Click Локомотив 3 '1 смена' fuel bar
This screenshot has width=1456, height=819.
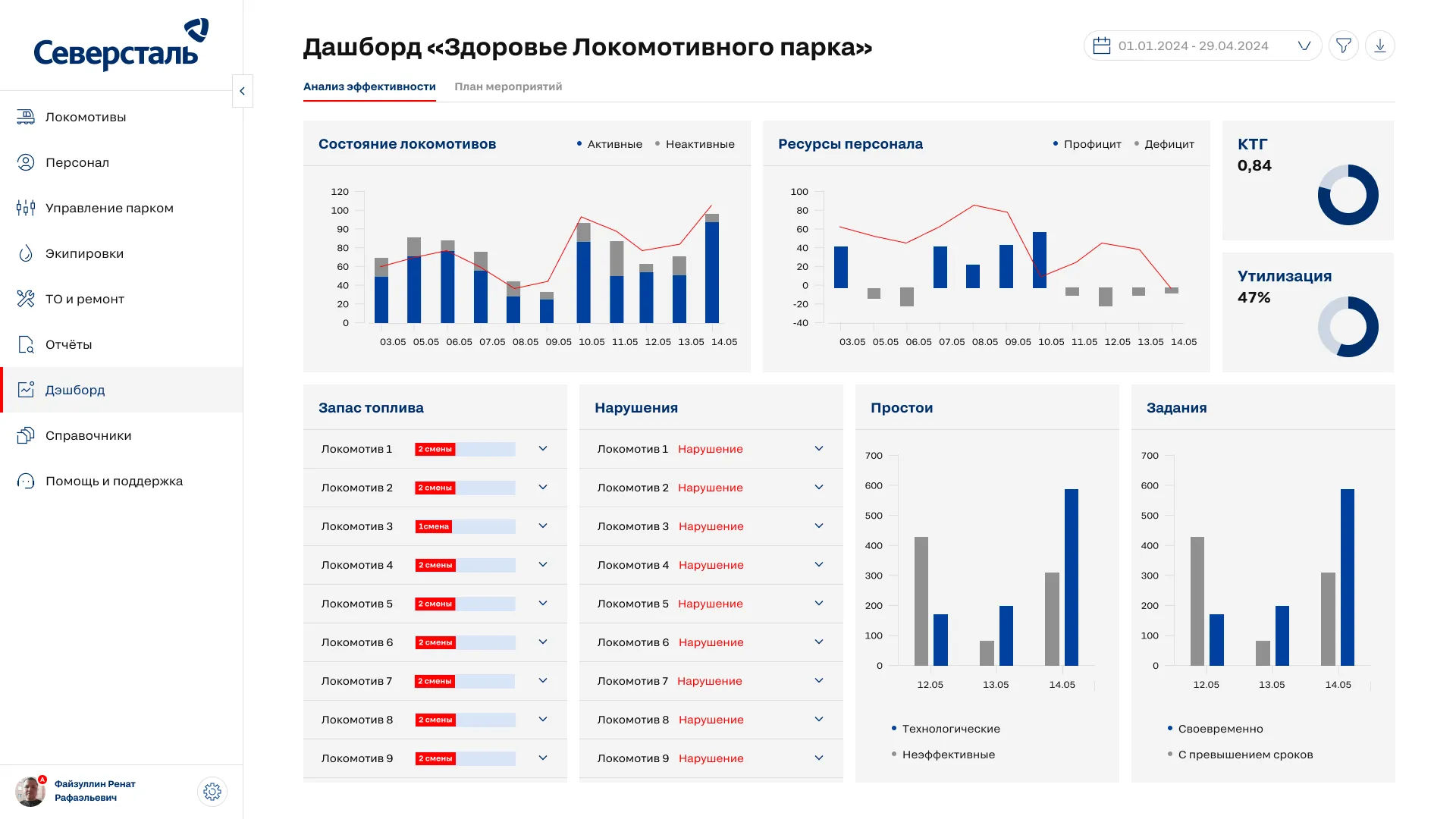point(465,526)
